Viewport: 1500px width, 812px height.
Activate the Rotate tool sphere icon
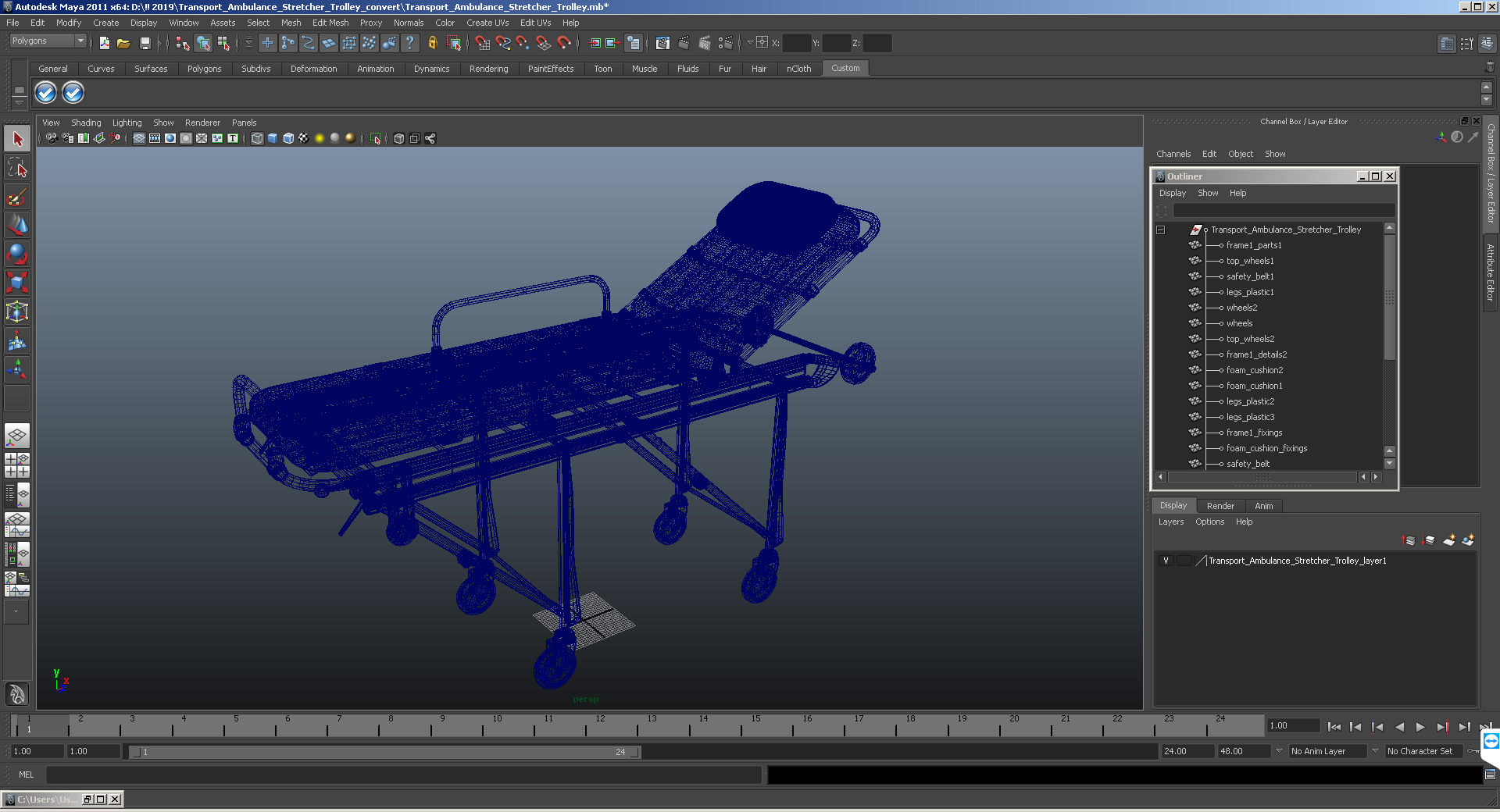(17, 254)
